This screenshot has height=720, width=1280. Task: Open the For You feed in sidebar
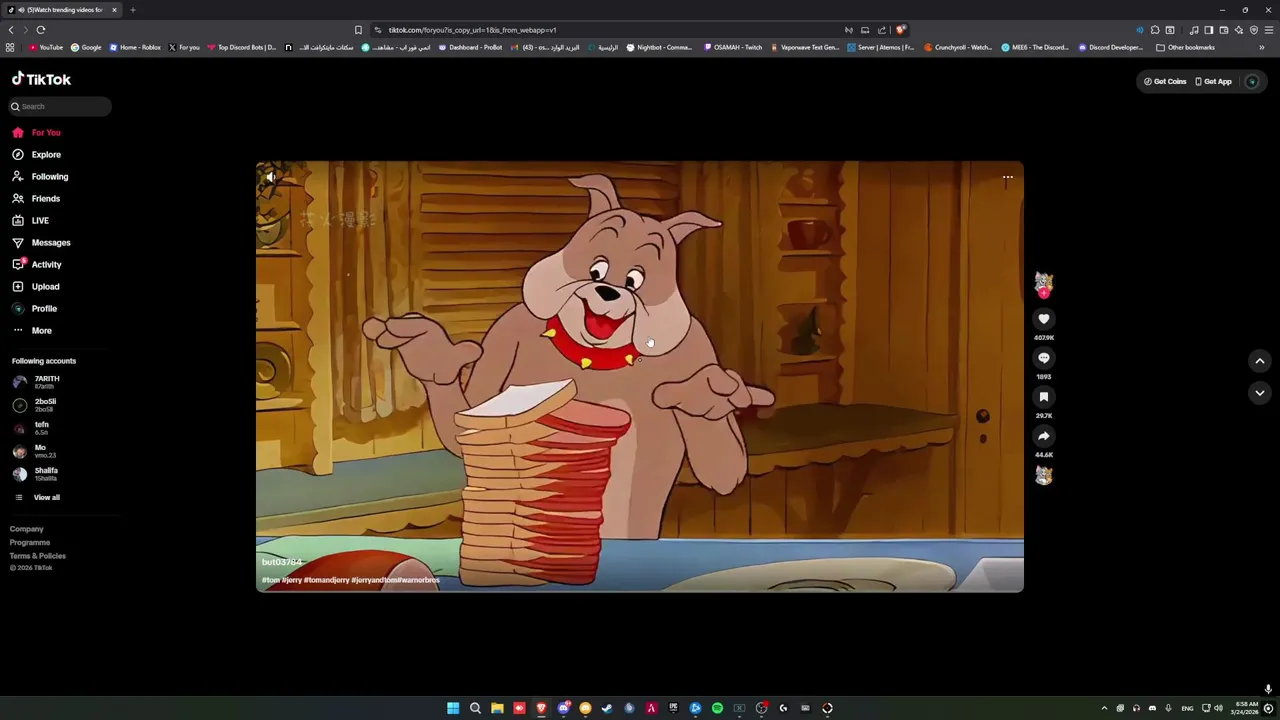tap(37, 132)
